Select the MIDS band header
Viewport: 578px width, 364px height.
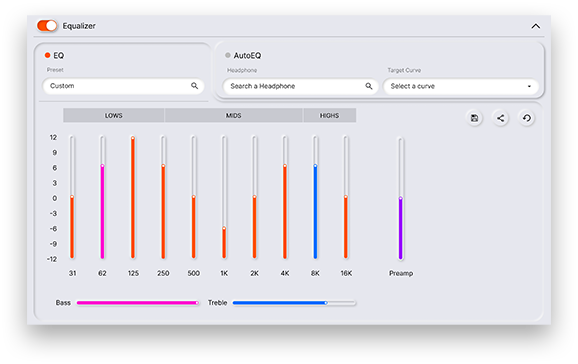[234, 115]
